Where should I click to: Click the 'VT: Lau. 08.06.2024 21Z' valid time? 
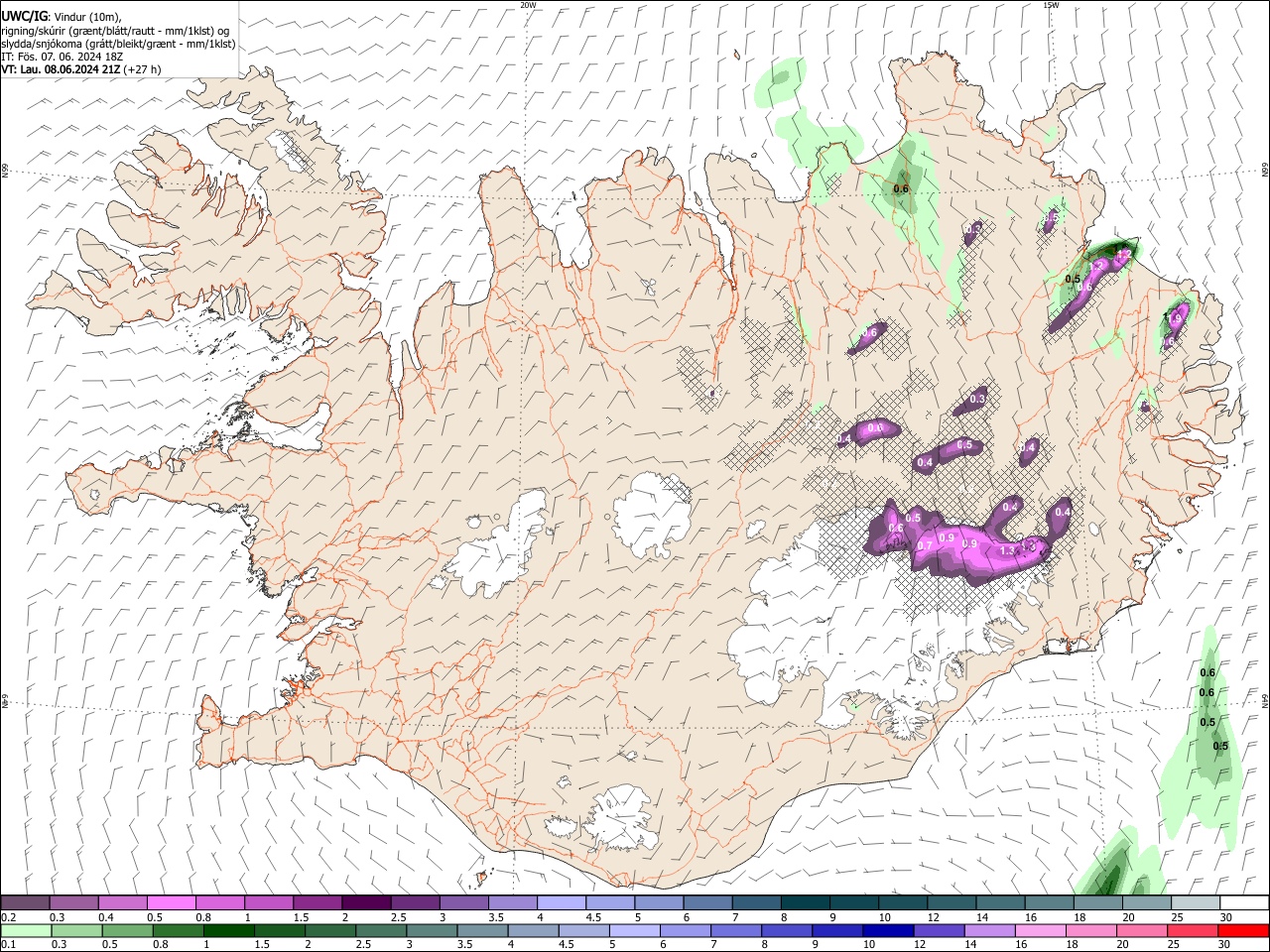click(x=62, y=69)
